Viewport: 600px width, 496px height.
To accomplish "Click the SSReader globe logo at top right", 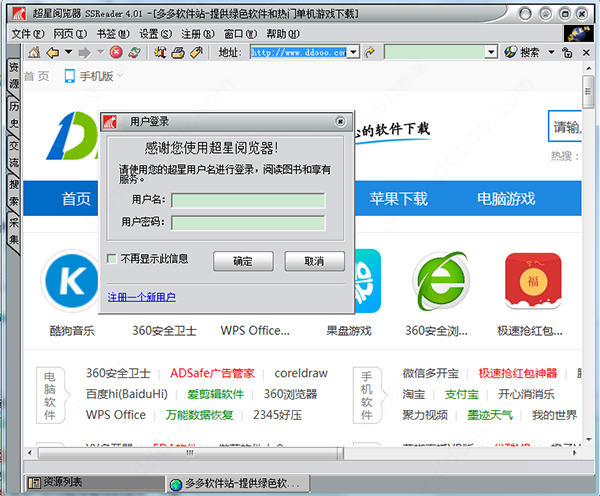I will pyautogui.click(x=578, y=34).
